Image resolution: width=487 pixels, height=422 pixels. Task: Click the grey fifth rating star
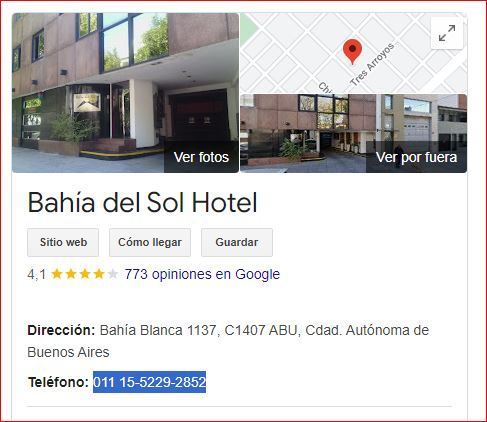tap(113, 274)
